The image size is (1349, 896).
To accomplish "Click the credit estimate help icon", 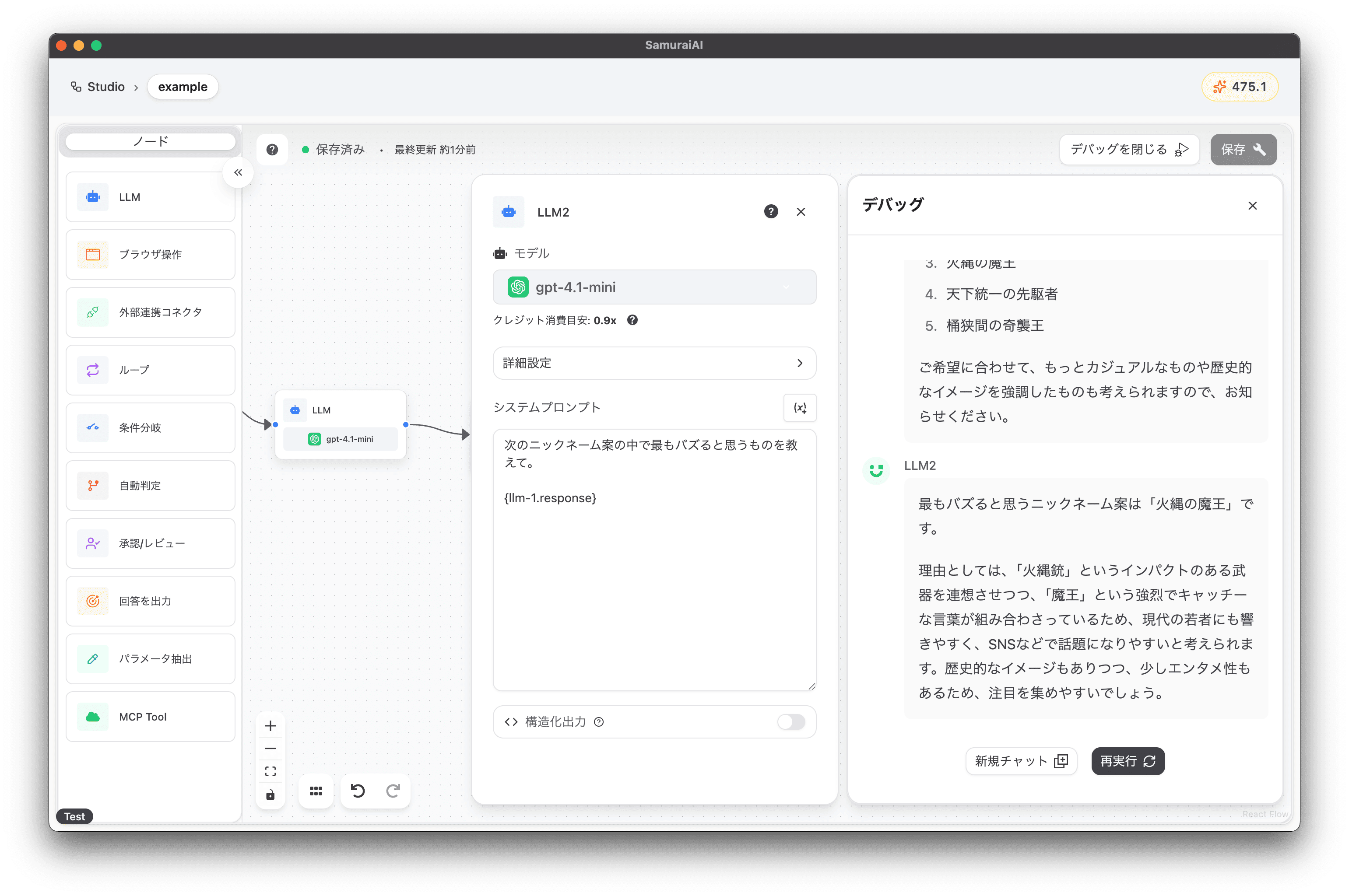I will 632,320.
